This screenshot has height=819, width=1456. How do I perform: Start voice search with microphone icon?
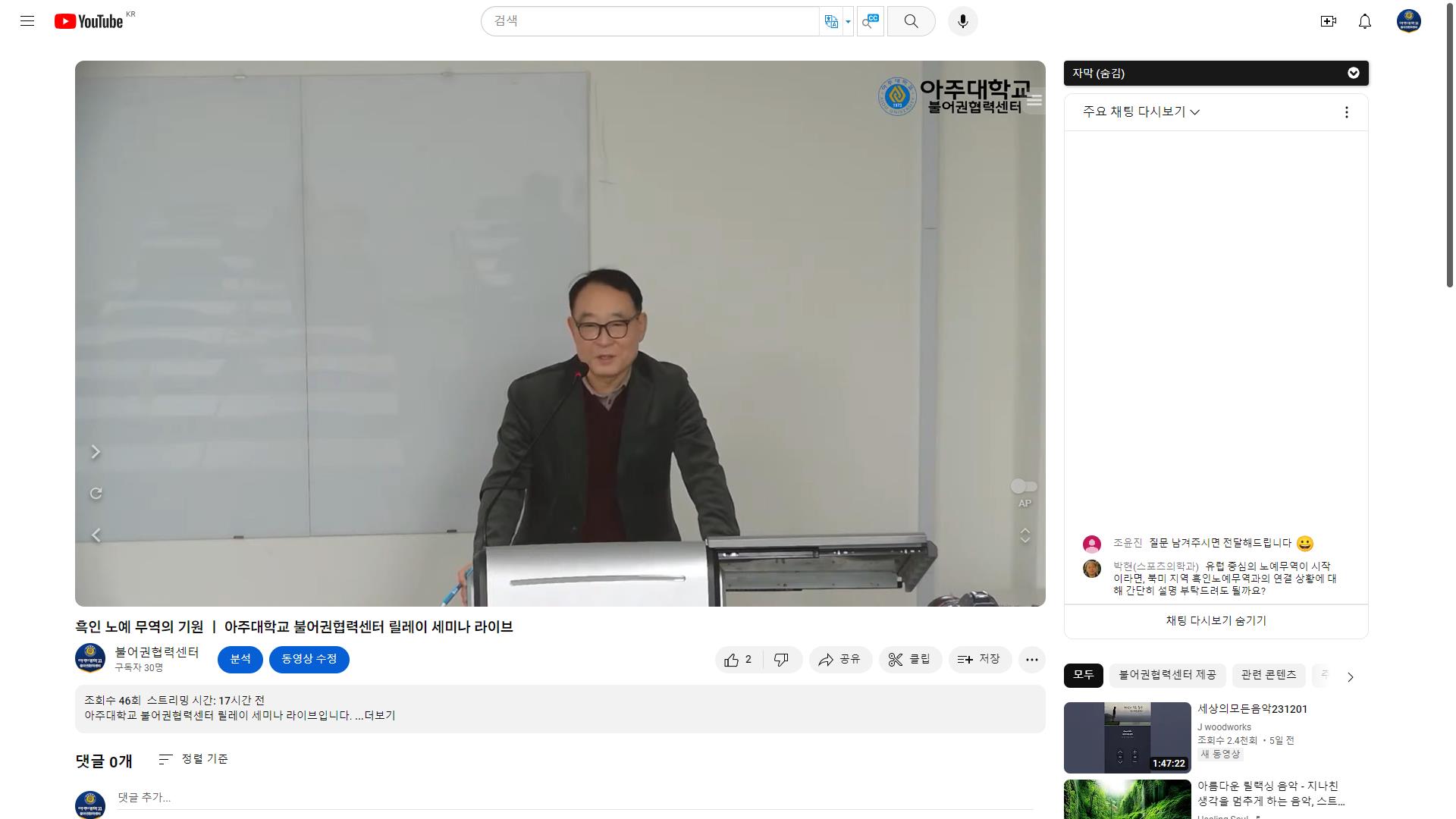pos(962,21)
